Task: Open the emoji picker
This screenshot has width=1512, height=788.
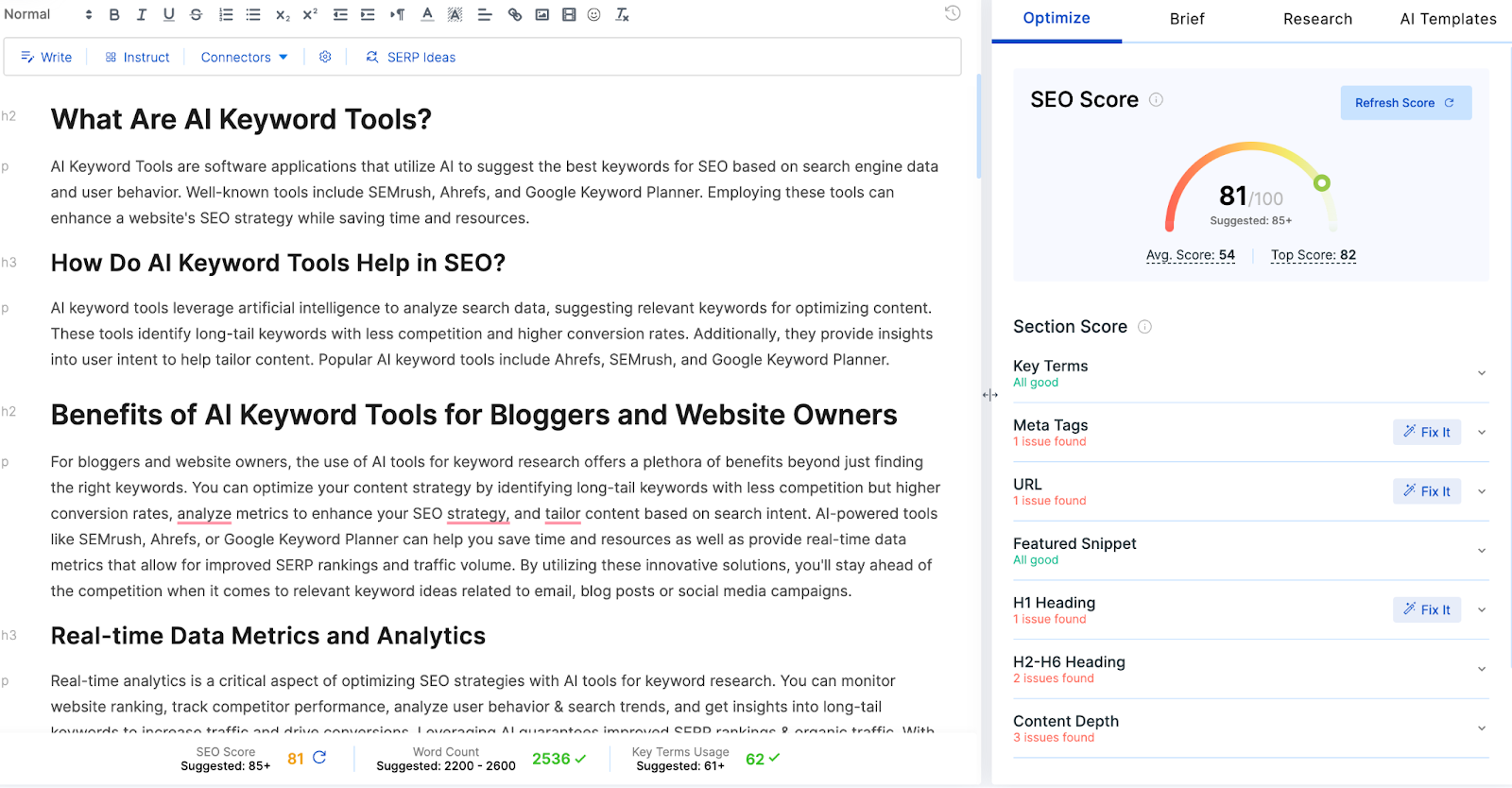Action: point(594,15)
